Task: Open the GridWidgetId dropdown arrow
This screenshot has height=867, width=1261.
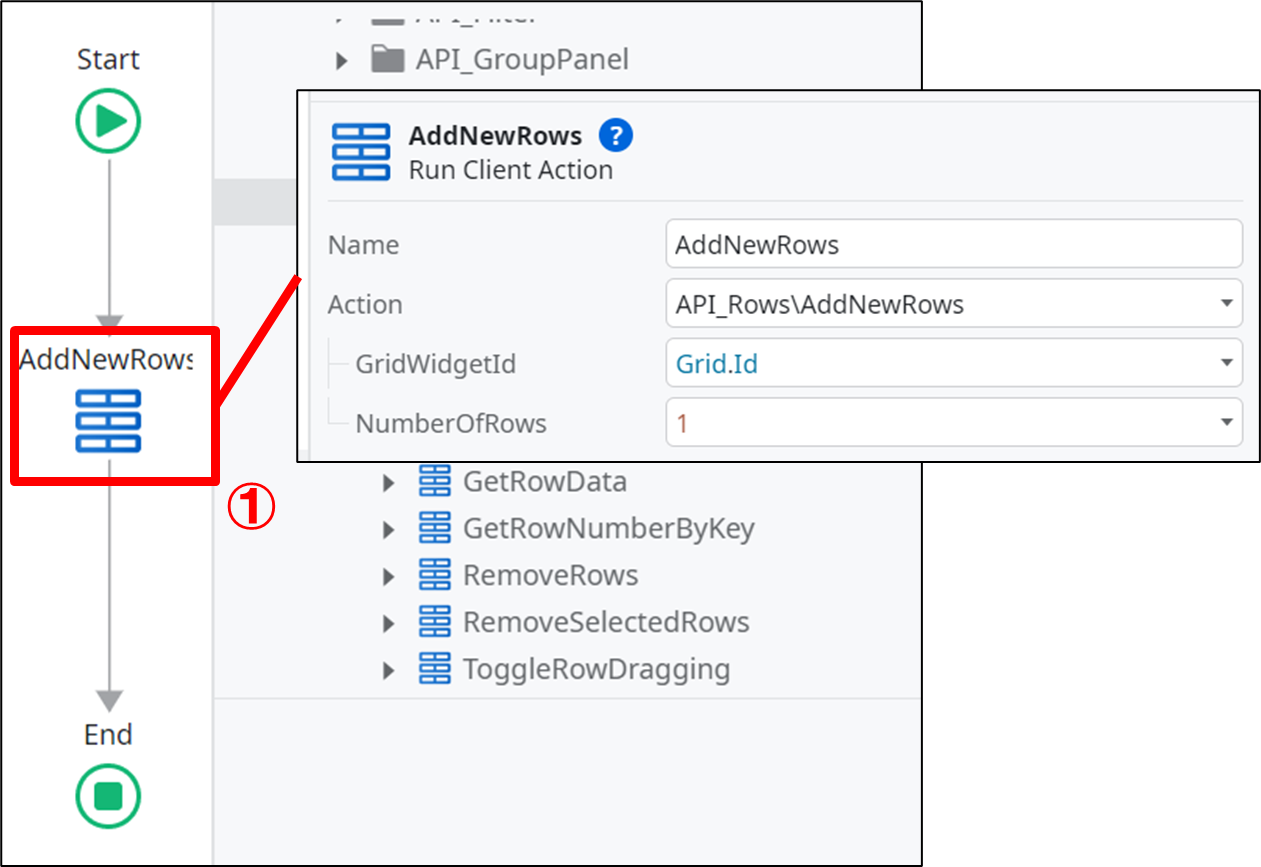Action: 1226,364
